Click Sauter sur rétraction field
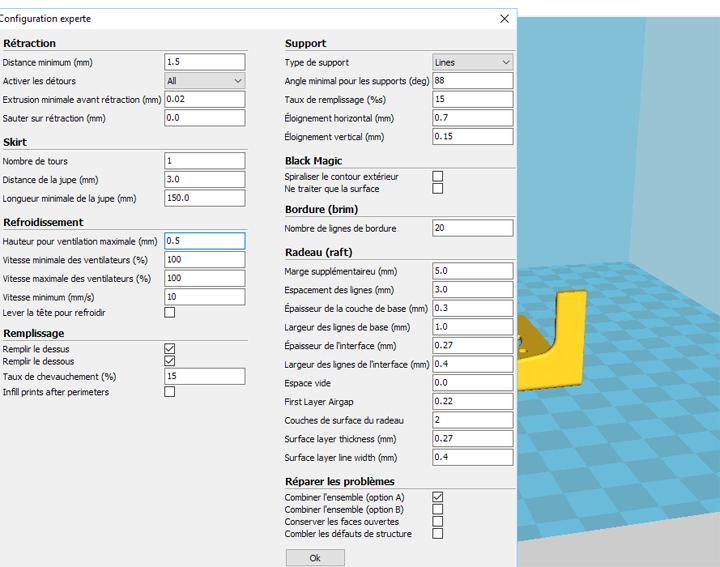720x567 pixels. click(x=205, y=118)
